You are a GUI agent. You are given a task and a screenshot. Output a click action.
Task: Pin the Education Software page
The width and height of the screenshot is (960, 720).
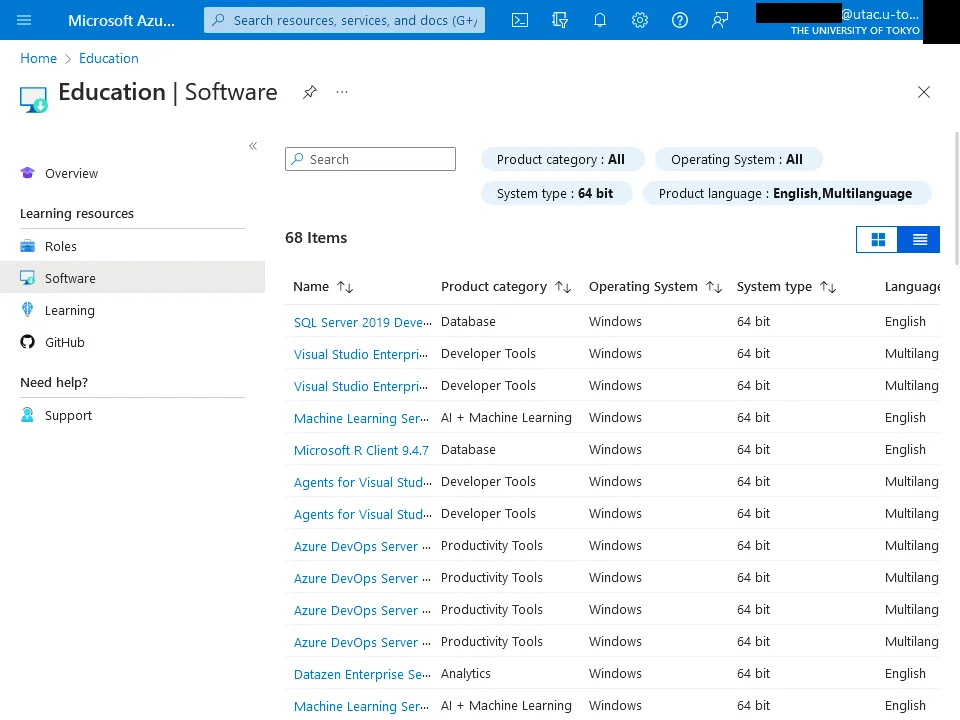pos(310,92)
